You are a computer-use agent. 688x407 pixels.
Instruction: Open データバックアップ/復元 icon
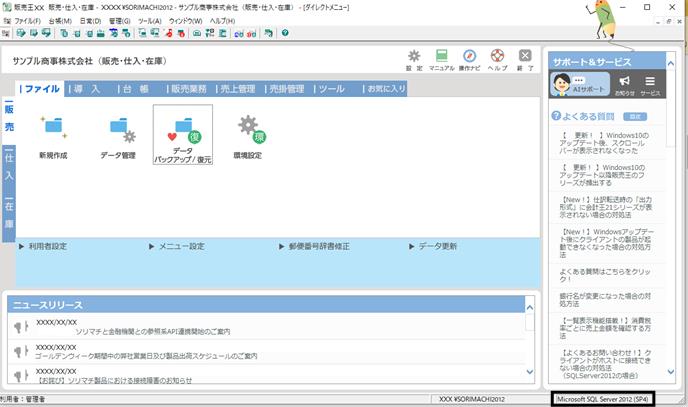coord(183,135)
